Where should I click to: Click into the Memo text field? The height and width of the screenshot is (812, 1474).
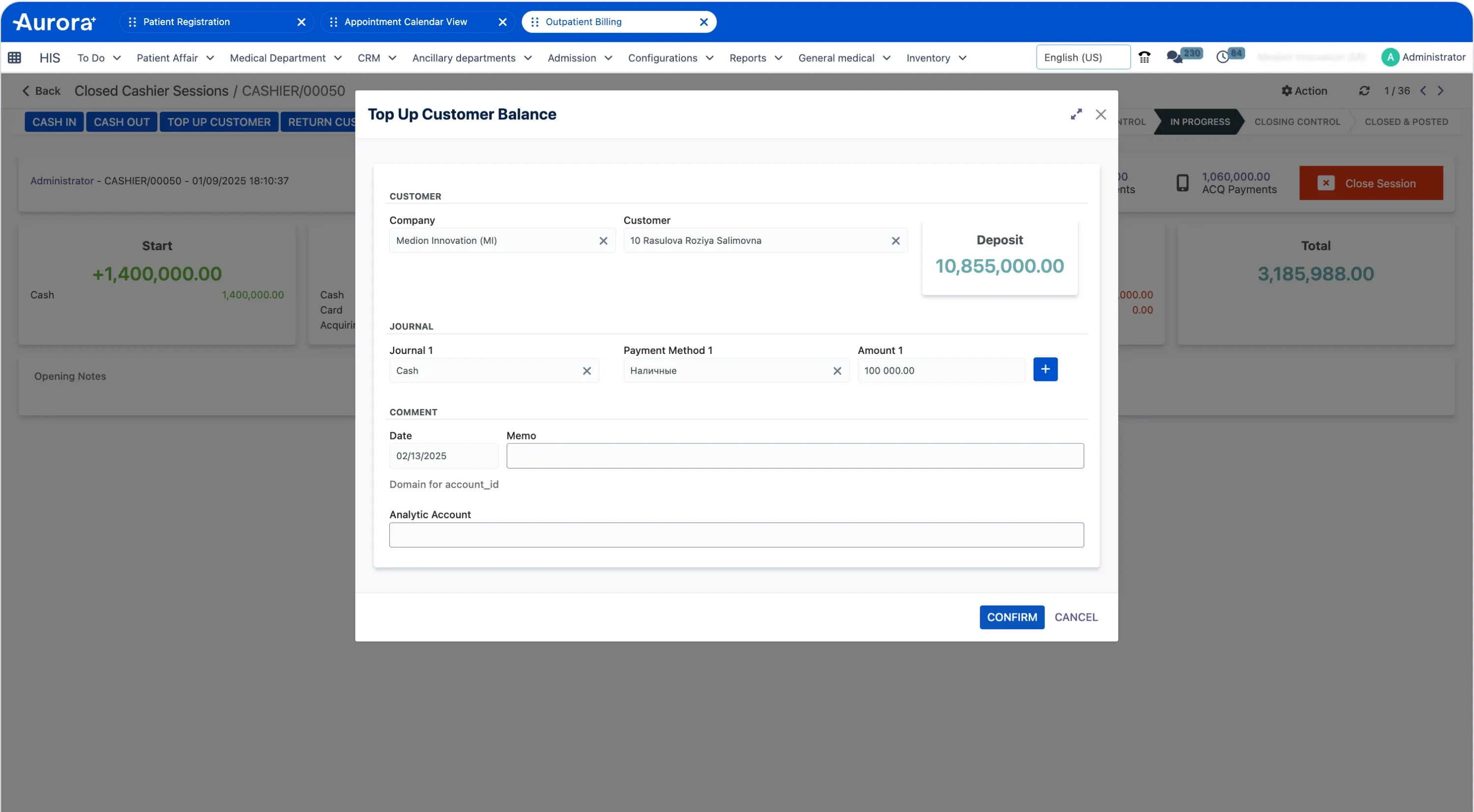[795, 456]
